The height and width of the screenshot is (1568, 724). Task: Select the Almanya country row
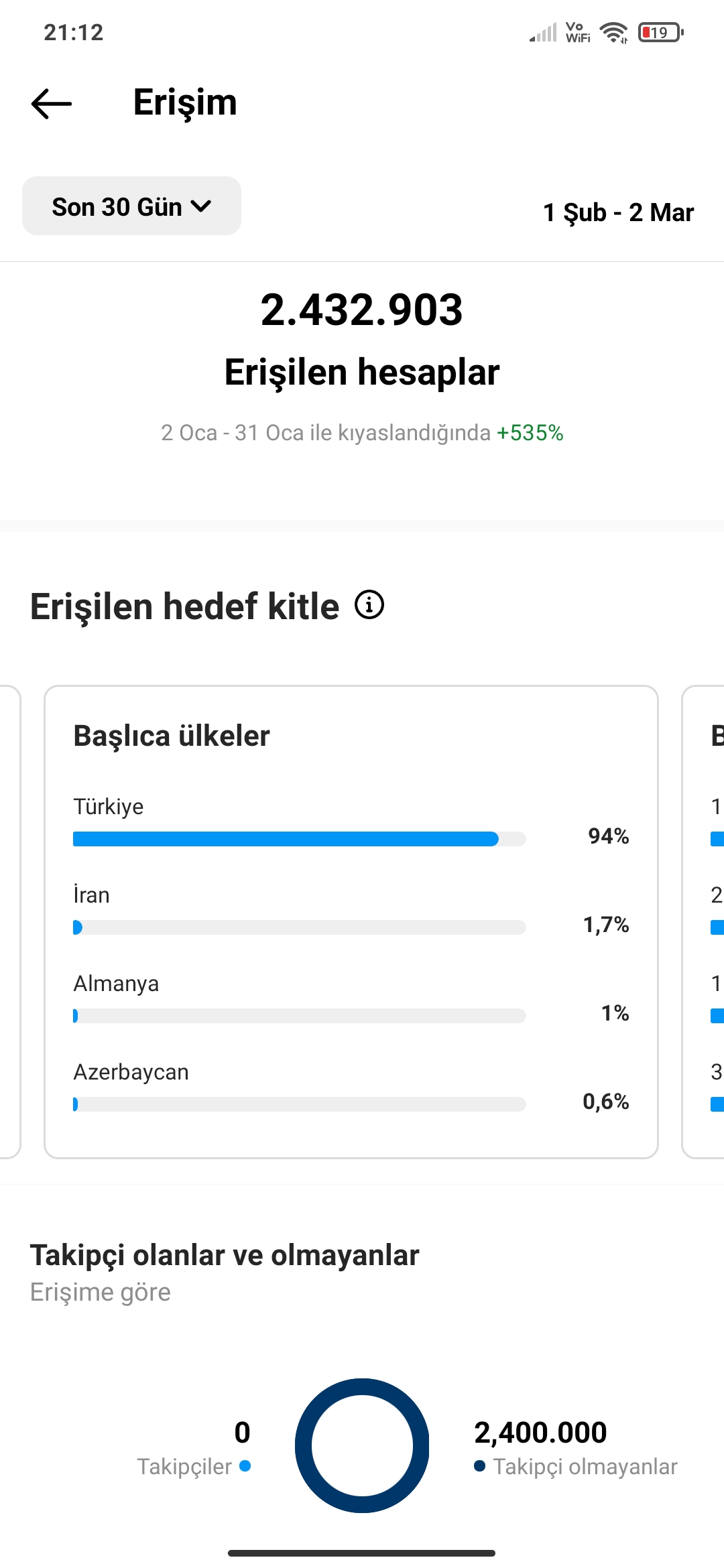coord(351,1000)
